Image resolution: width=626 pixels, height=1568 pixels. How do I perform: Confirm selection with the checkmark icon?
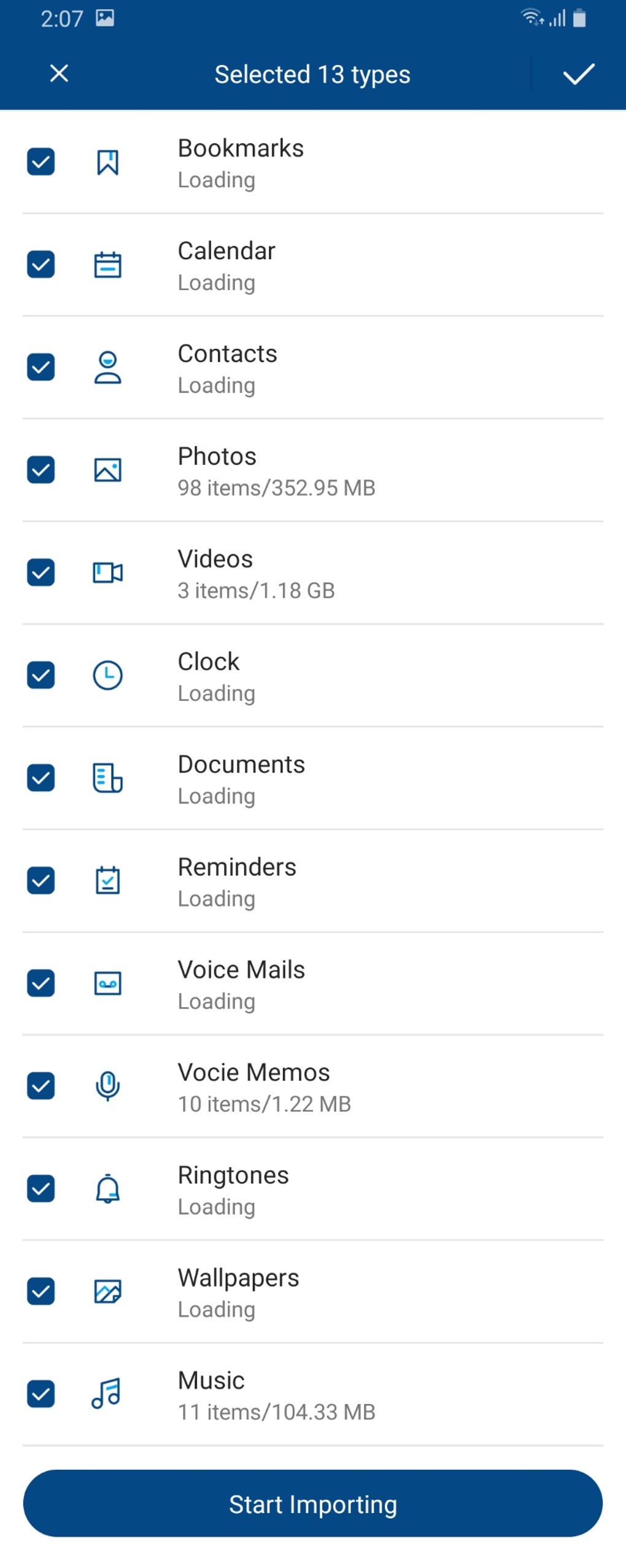coord(579,74)
